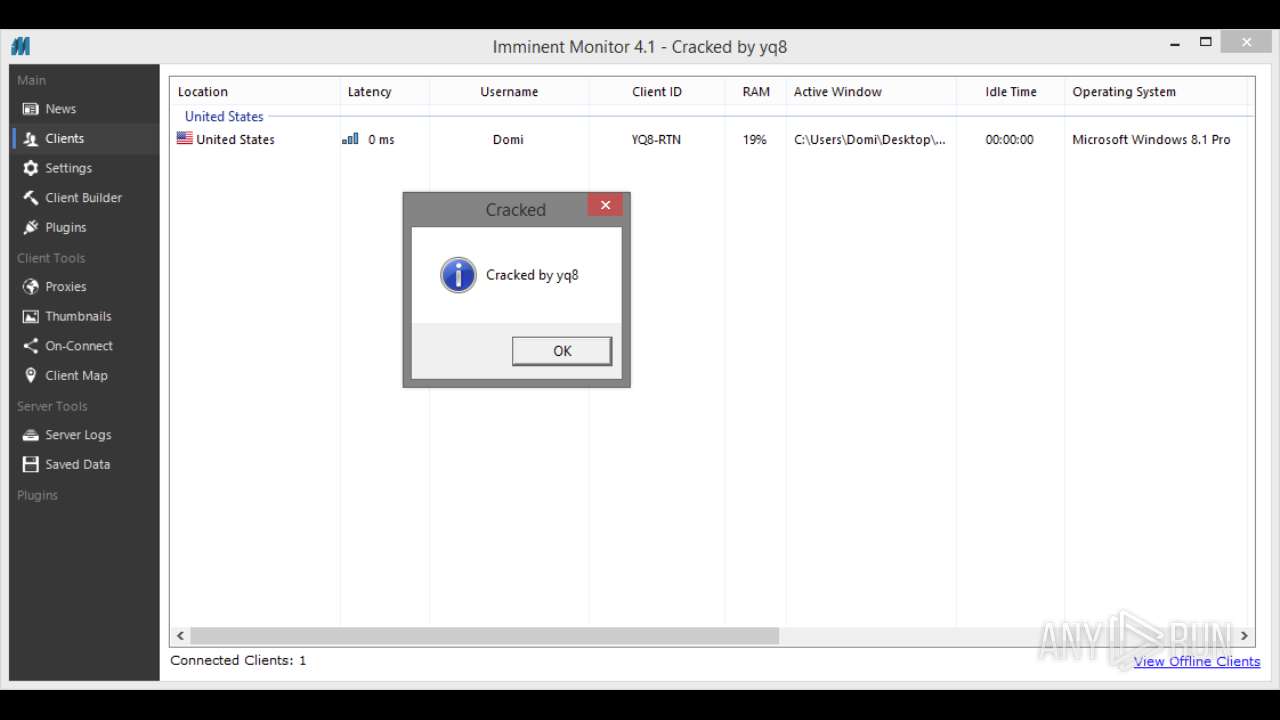1280x720 pixels.
Task: Minimize the Imminent Monitor window
Action: coord(1174,43)
